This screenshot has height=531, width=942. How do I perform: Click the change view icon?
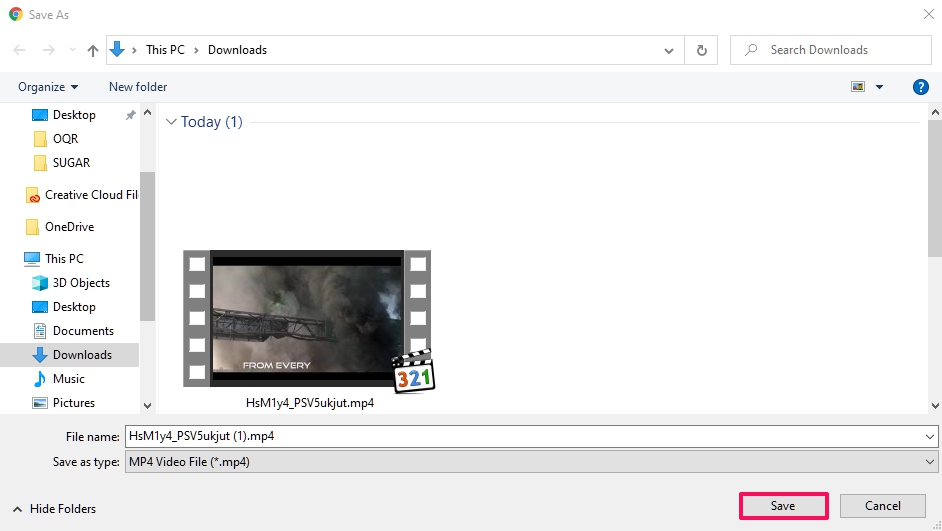pos(857,87)
